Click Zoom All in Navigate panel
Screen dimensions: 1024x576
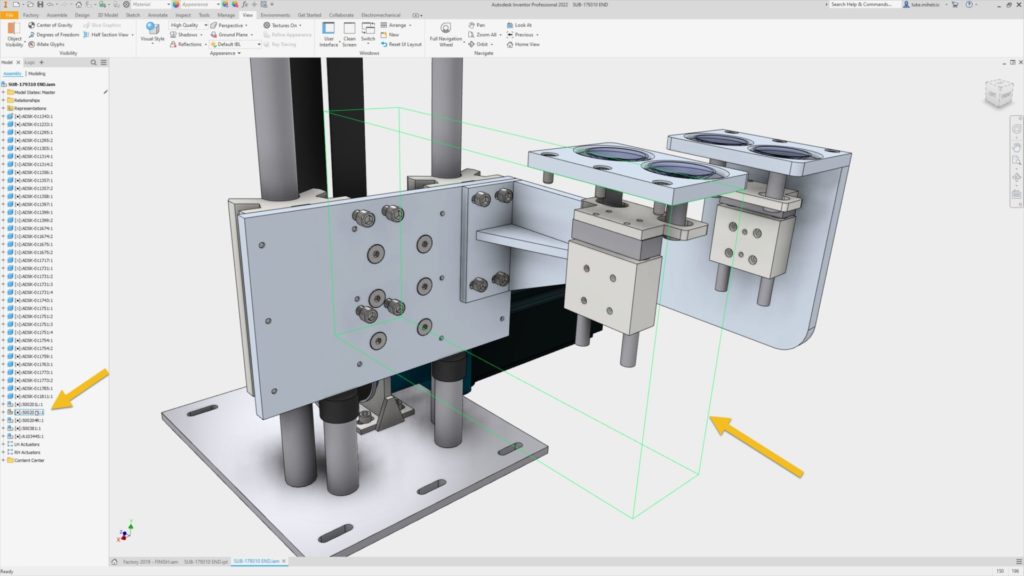(x=483, y=35)
